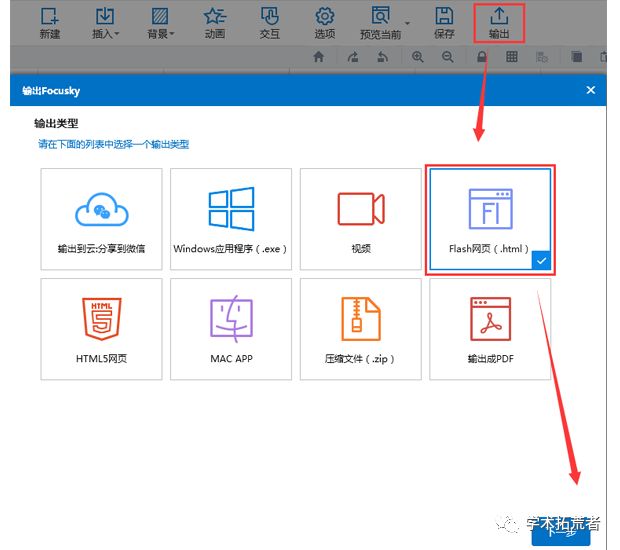Click the zoom in magnifier icon
The image size is (620, 550).
coord(418,57)
